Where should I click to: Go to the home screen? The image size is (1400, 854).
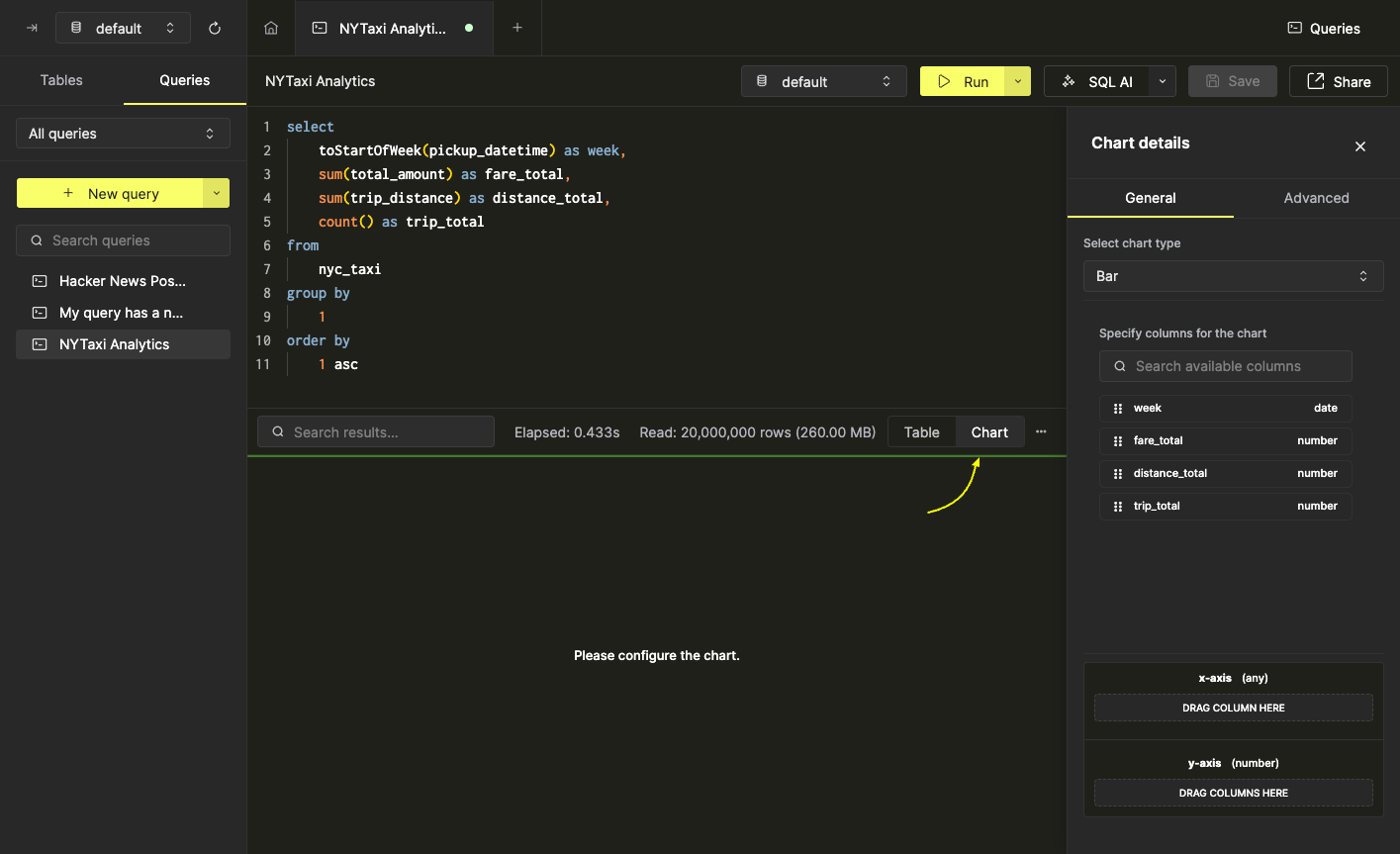pos(271,28)
